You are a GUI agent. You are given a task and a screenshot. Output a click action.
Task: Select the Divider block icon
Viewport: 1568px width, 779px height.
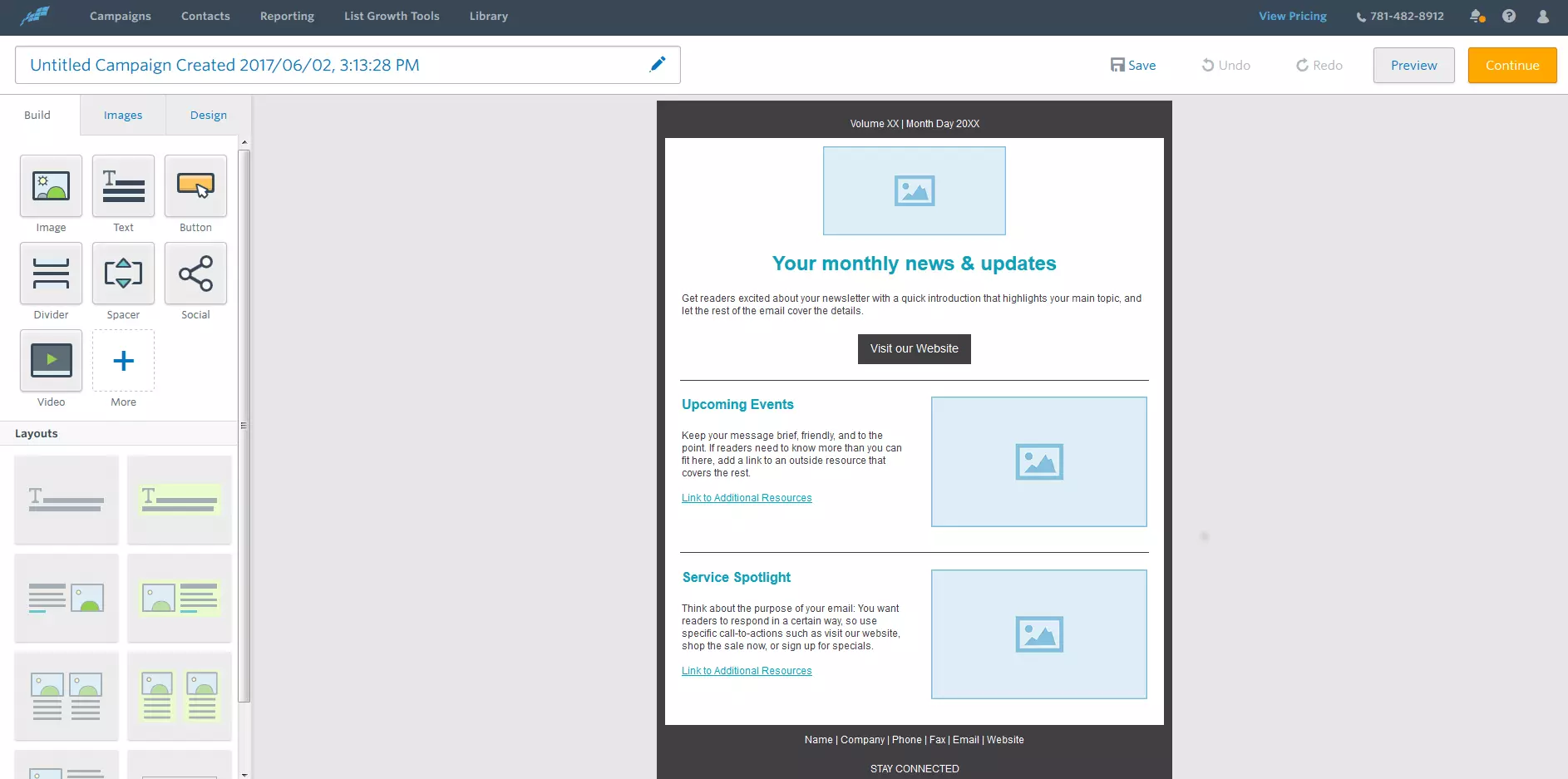click(x=51, y=274)
